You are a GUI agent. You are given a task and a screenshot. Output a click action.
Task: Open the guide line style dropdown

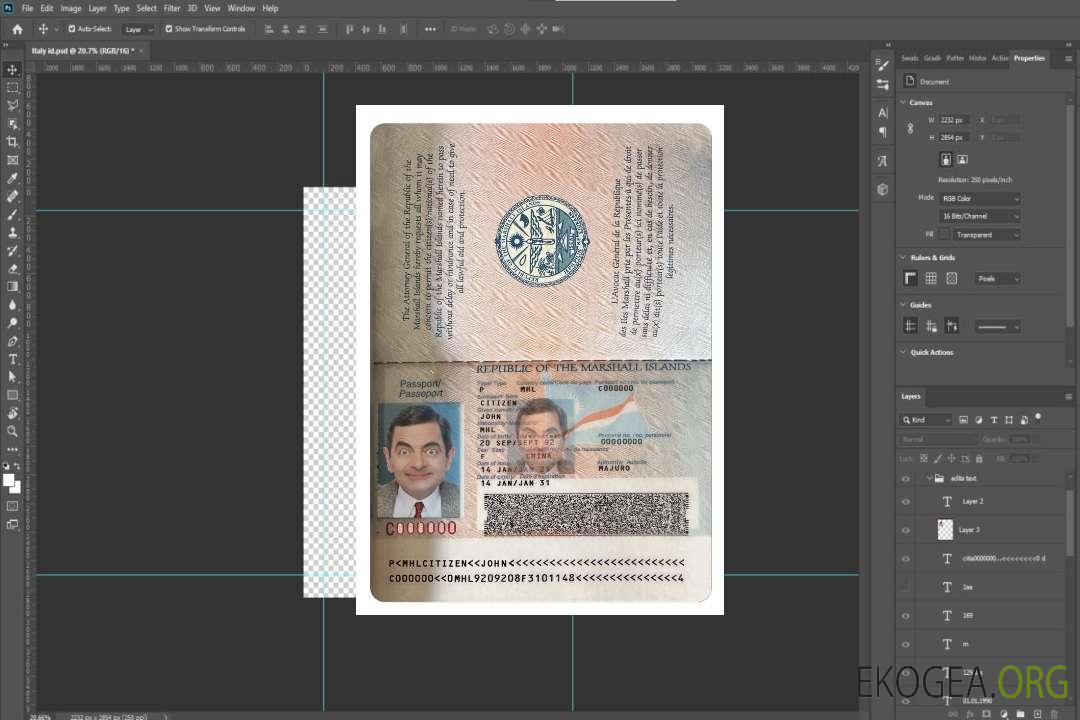coord(998,327)
